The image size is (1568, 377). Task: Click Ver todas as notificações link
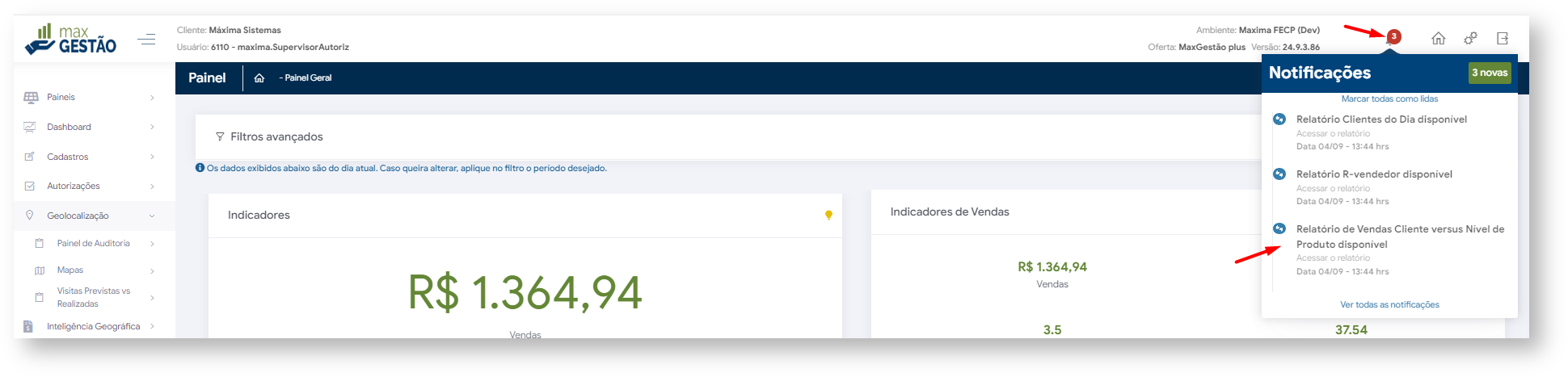(1389, 305)
